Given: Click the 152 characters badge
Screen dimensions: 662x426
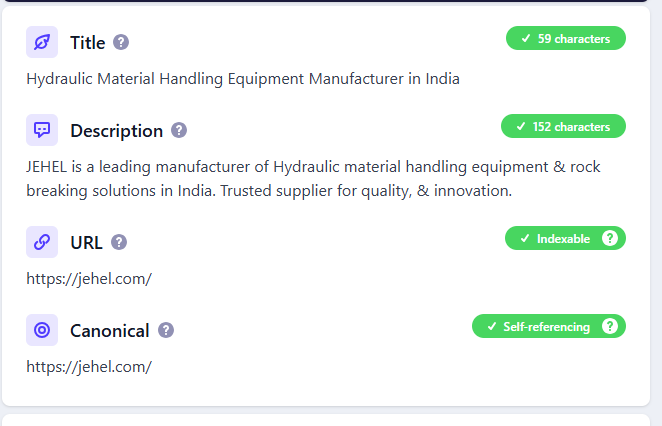Looking at the screenshot, I should pyautogui.click(x=563, y=127).
